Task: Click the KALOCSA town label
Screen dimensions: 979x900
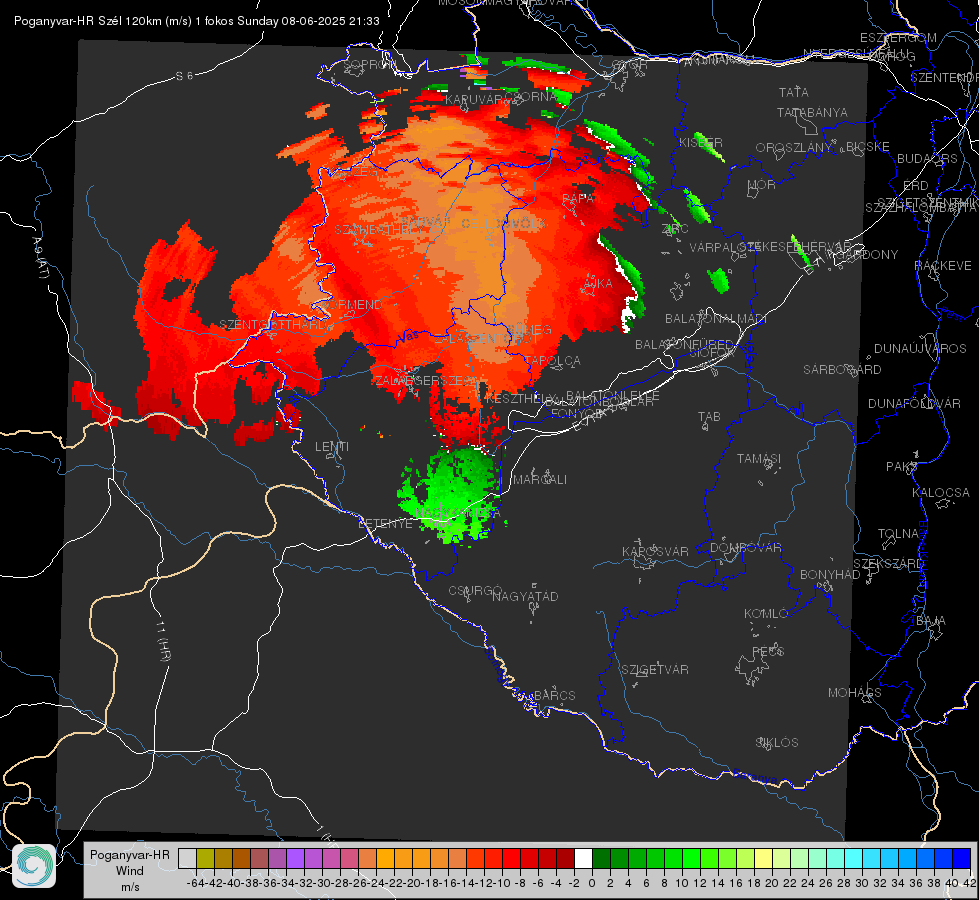Action: 940,493
